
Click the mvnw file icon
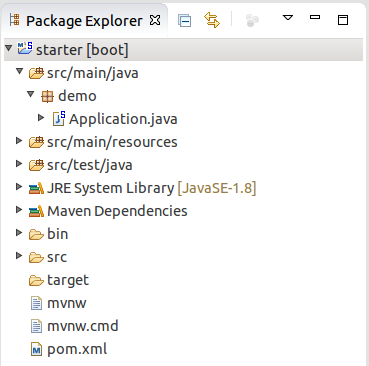[36, 303]
